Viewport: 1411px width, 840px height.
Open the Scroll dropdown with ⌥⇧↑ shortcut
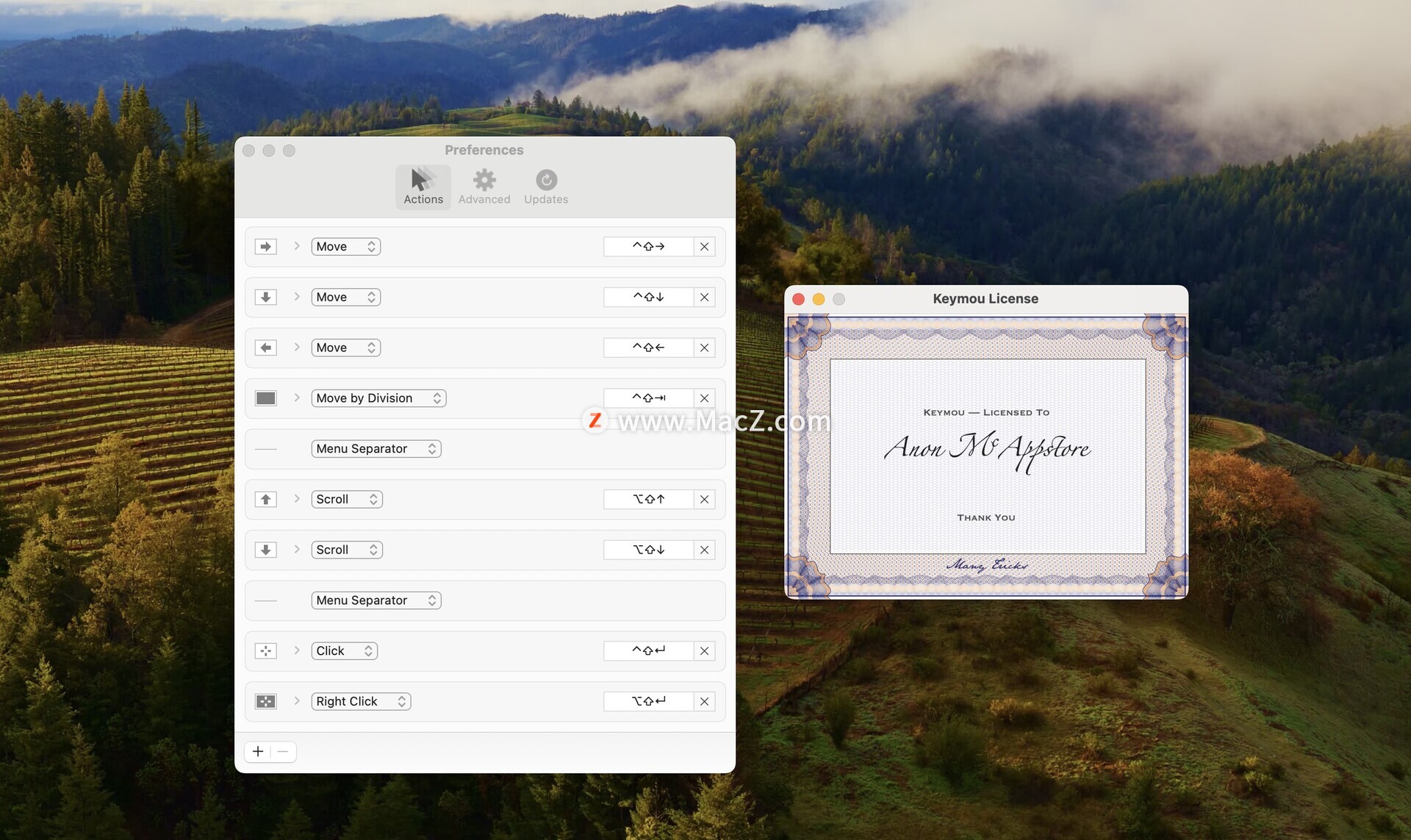347,500
